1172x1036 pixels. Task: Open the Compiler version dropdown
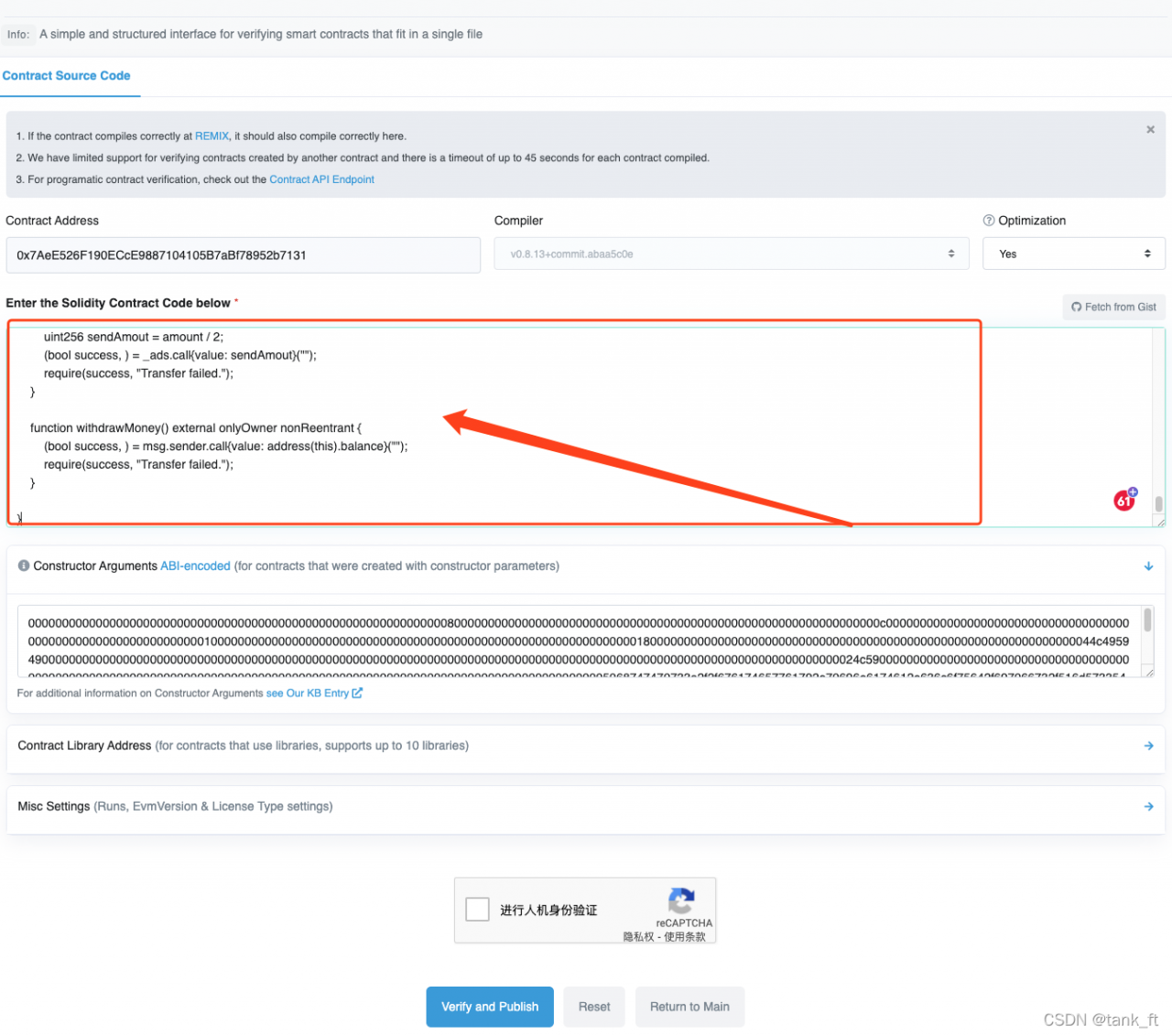click(x=731, y=254)
